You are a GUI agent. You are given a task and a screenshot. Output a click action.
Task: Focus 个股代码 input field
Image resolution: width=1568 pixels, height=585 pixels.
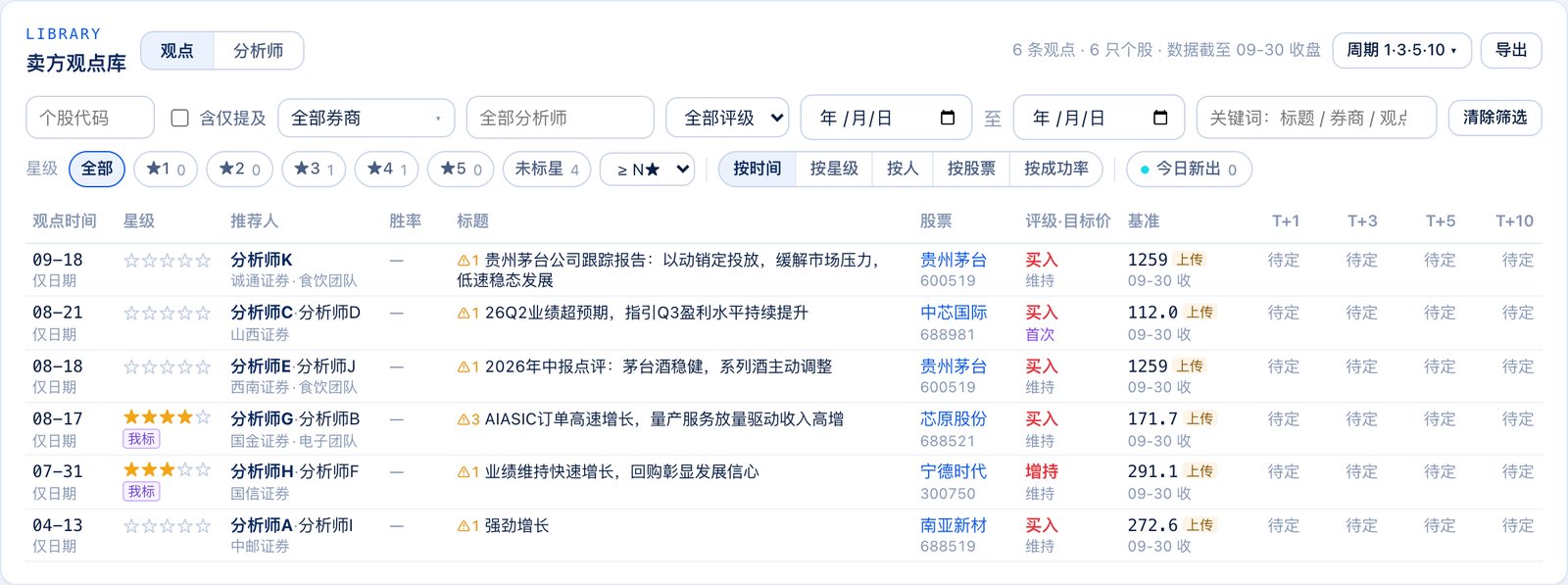click(90, 118)
